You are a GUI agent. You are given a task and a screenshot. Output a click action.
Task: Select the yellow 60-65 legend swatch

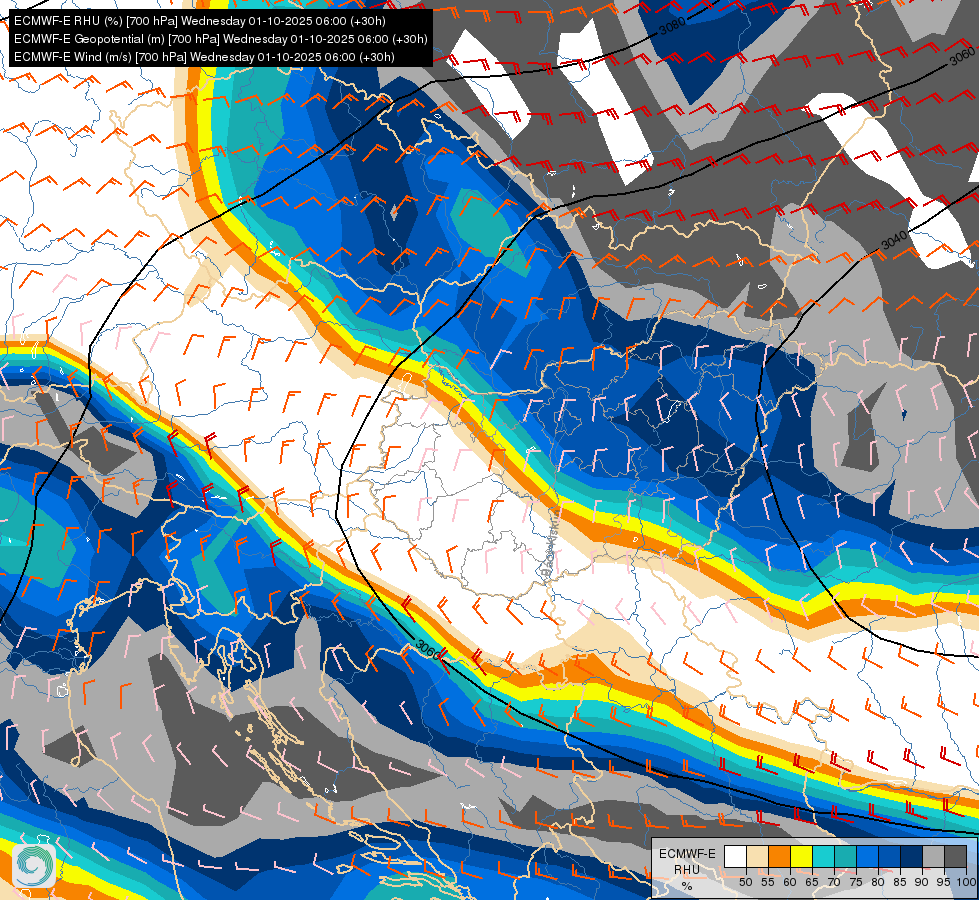(802, 856)
